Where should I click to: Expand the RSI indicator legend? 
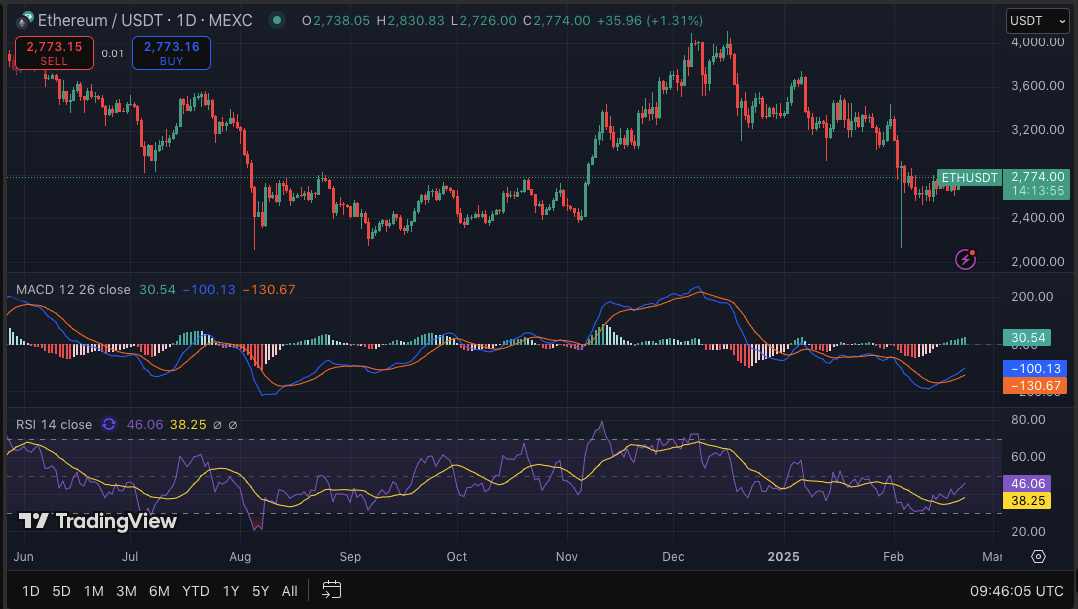pyautogui.click(x=54, y=424)
